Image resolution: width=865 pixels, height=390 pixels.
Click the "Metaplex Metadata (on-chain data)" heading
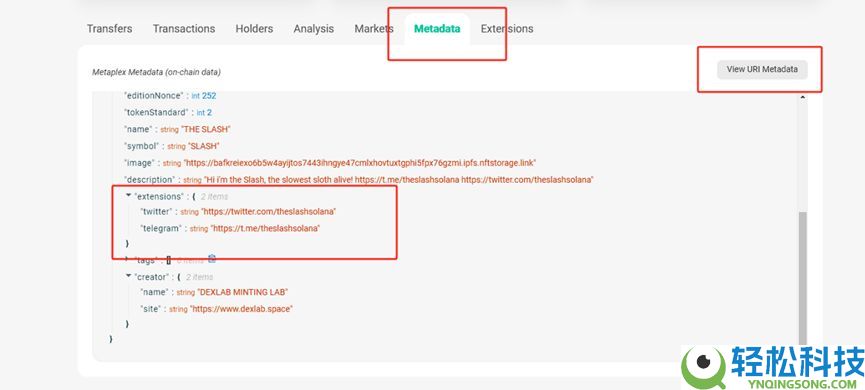157,72
